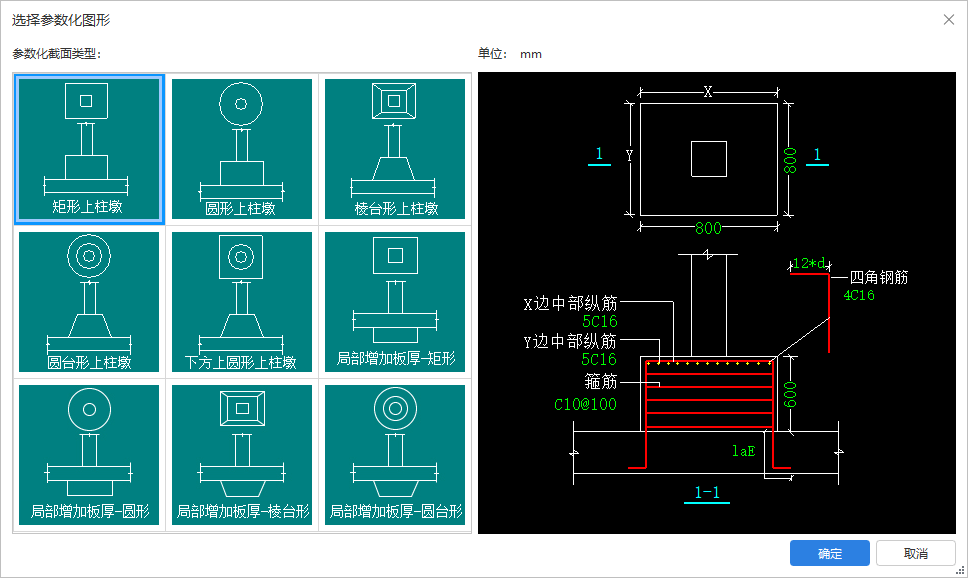
Task: Choose the 下方上圆形上柱墩 section type
Action: pyautogui.click(x=242, y=302)
